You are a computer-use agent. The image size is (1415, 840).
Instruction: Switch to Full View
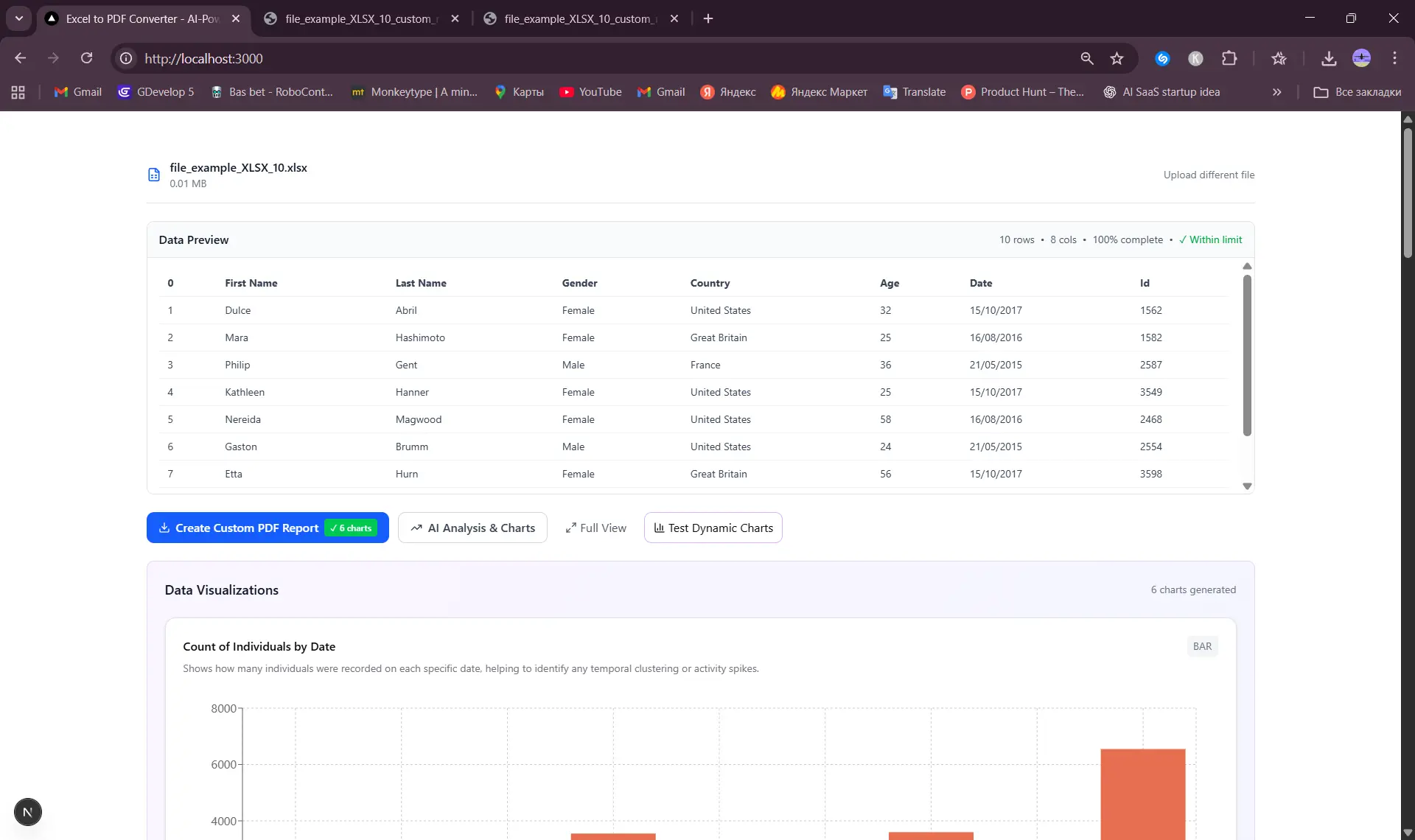pos(595,528)
